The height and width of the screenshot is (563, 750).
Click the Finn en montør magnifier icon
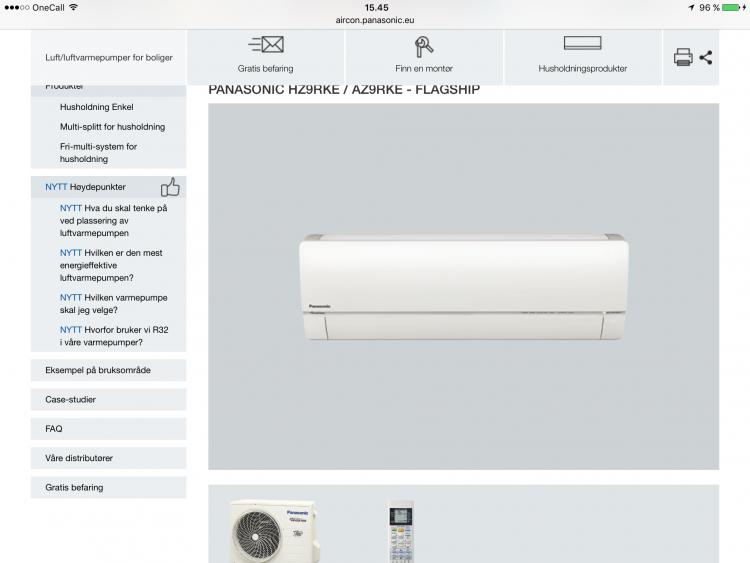(424, 46)
